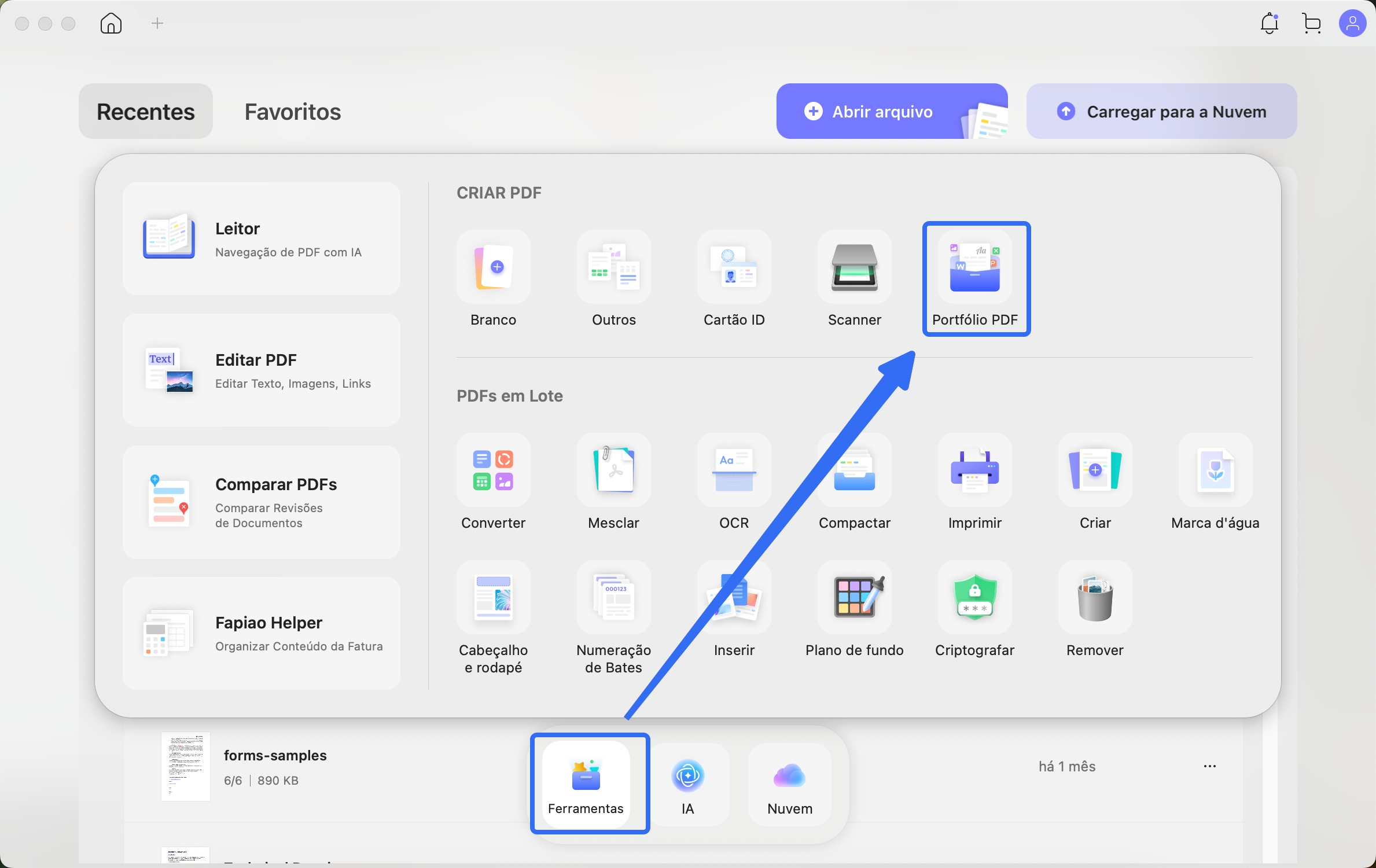The width and height of the screenshot is (1376, 868).
Task: Click the Abrir arquivo button
Action: pyautogui.click(x=881, y=111)
